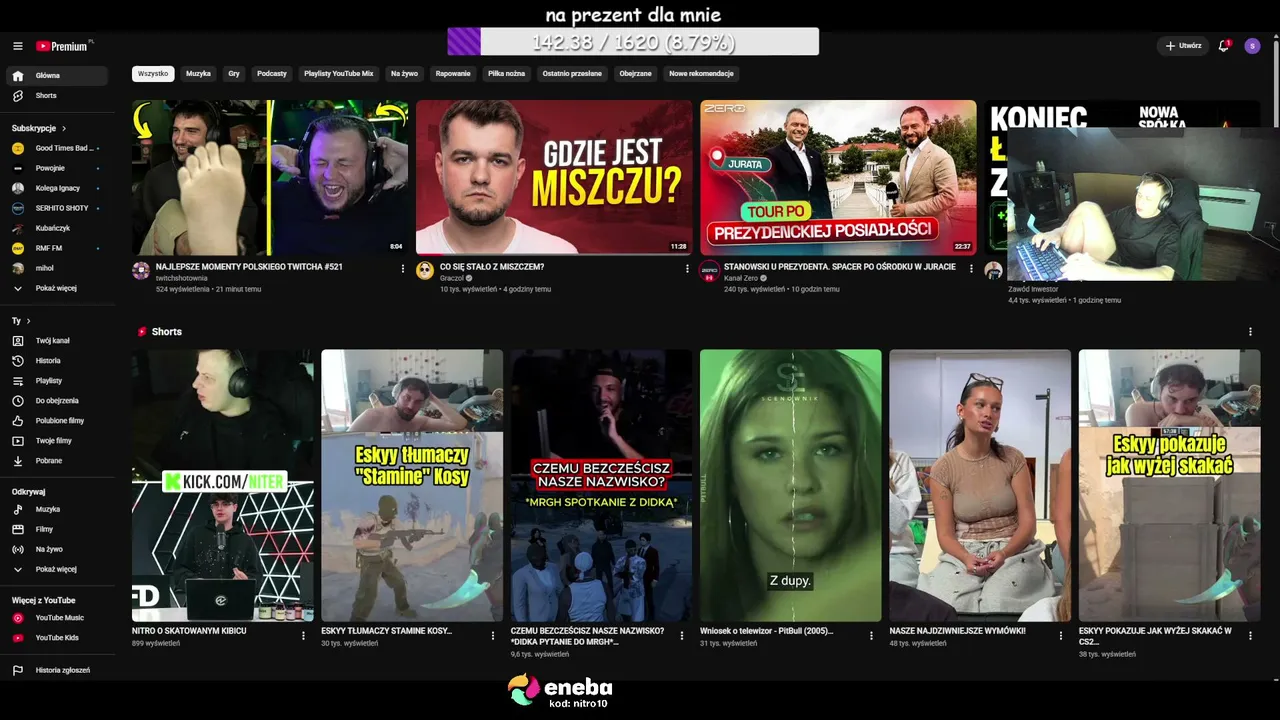Filter by the Ostatnio przesłane chip
Viewport: 1280px width, 720px height.
click(x=572, y=74)
